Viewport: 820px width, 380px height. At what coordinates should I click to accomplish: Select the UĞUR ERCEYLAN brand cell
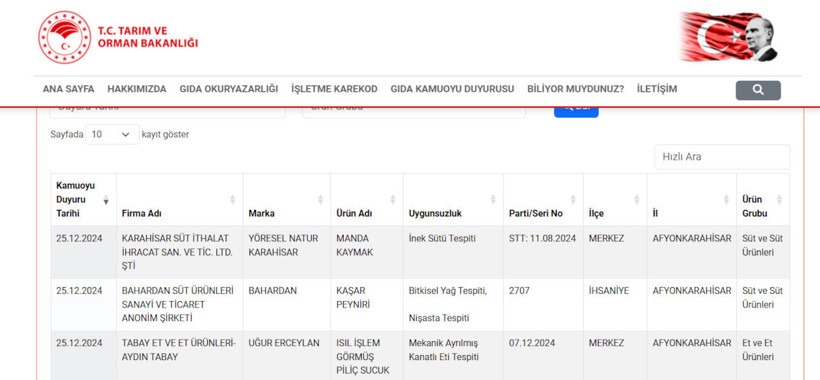(x=287, y=355)
